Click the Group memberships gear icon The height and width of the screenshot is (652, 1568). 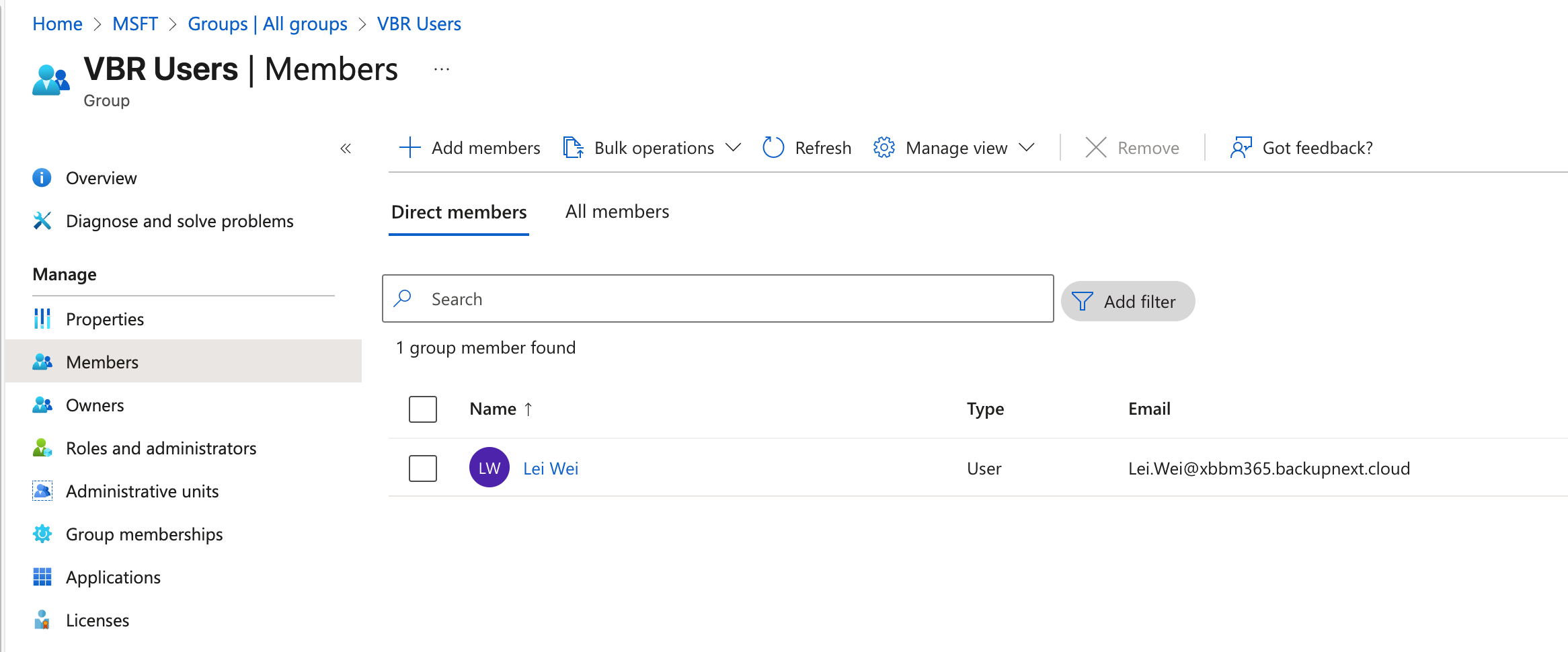click(42, 534)
